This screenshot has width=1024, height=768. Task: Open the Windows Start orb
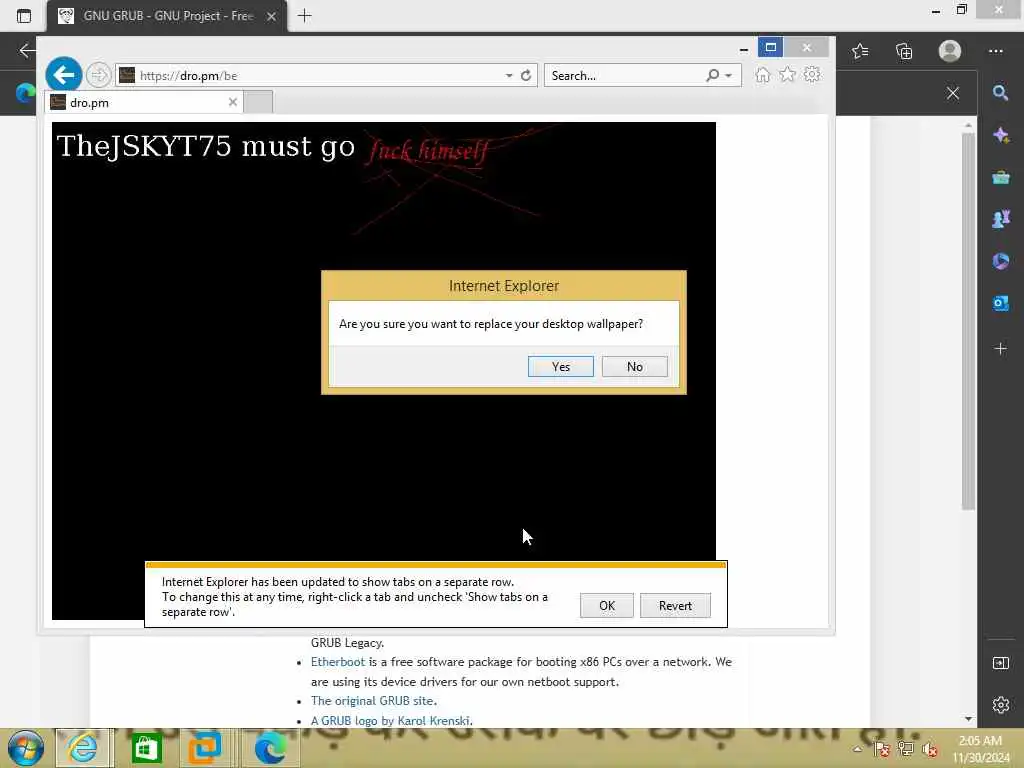pos(25,748)
